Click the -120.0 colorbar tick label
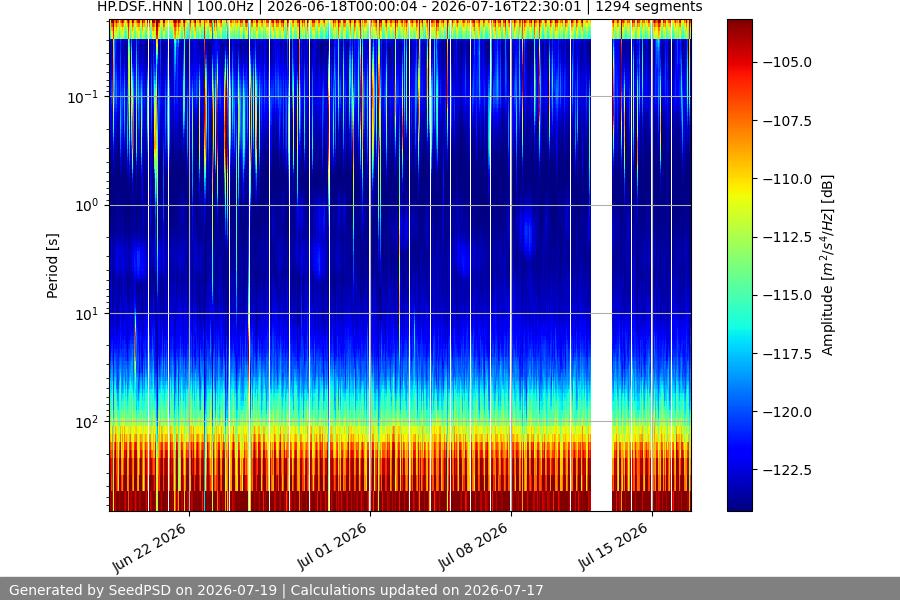 pos(788,412)
